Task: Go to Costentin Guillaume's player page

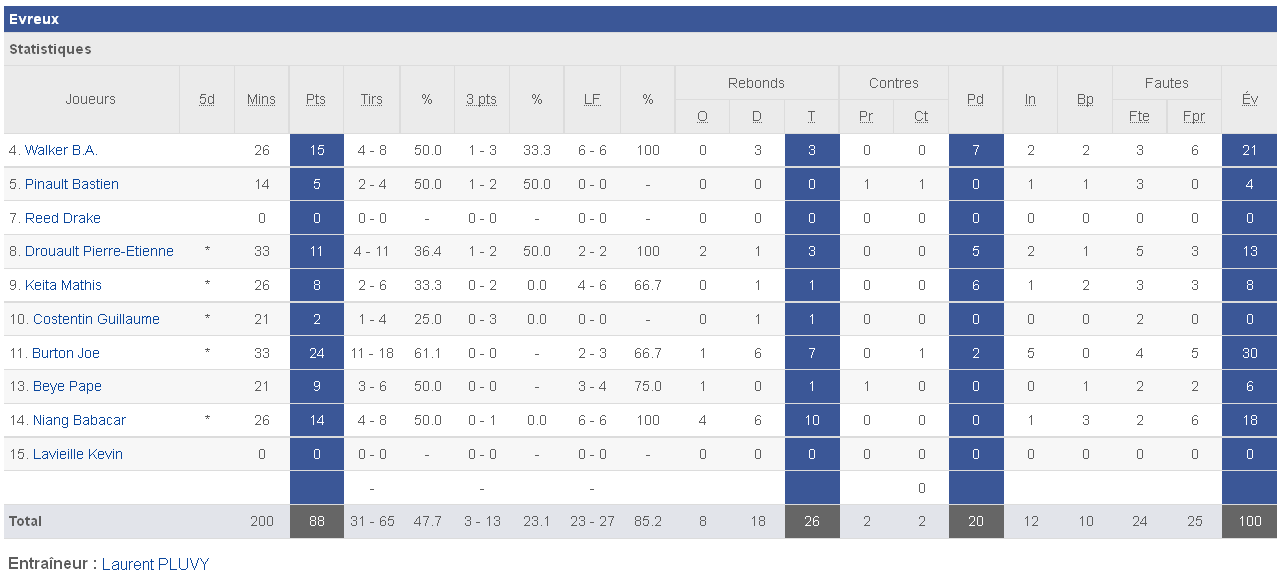Action: coord(96,319)
